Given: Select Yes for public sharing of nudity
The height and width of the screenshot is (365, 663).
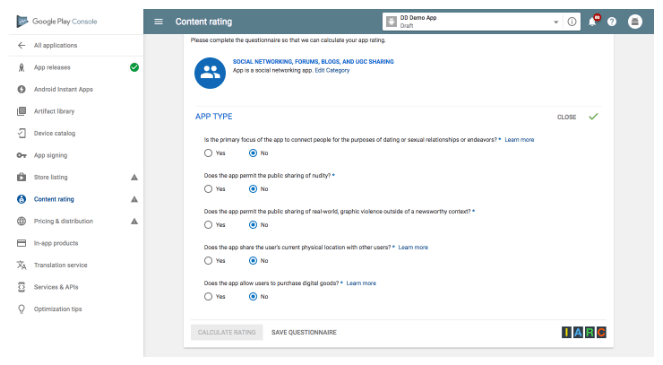Looking at the screenshot, I should (208, 189).
